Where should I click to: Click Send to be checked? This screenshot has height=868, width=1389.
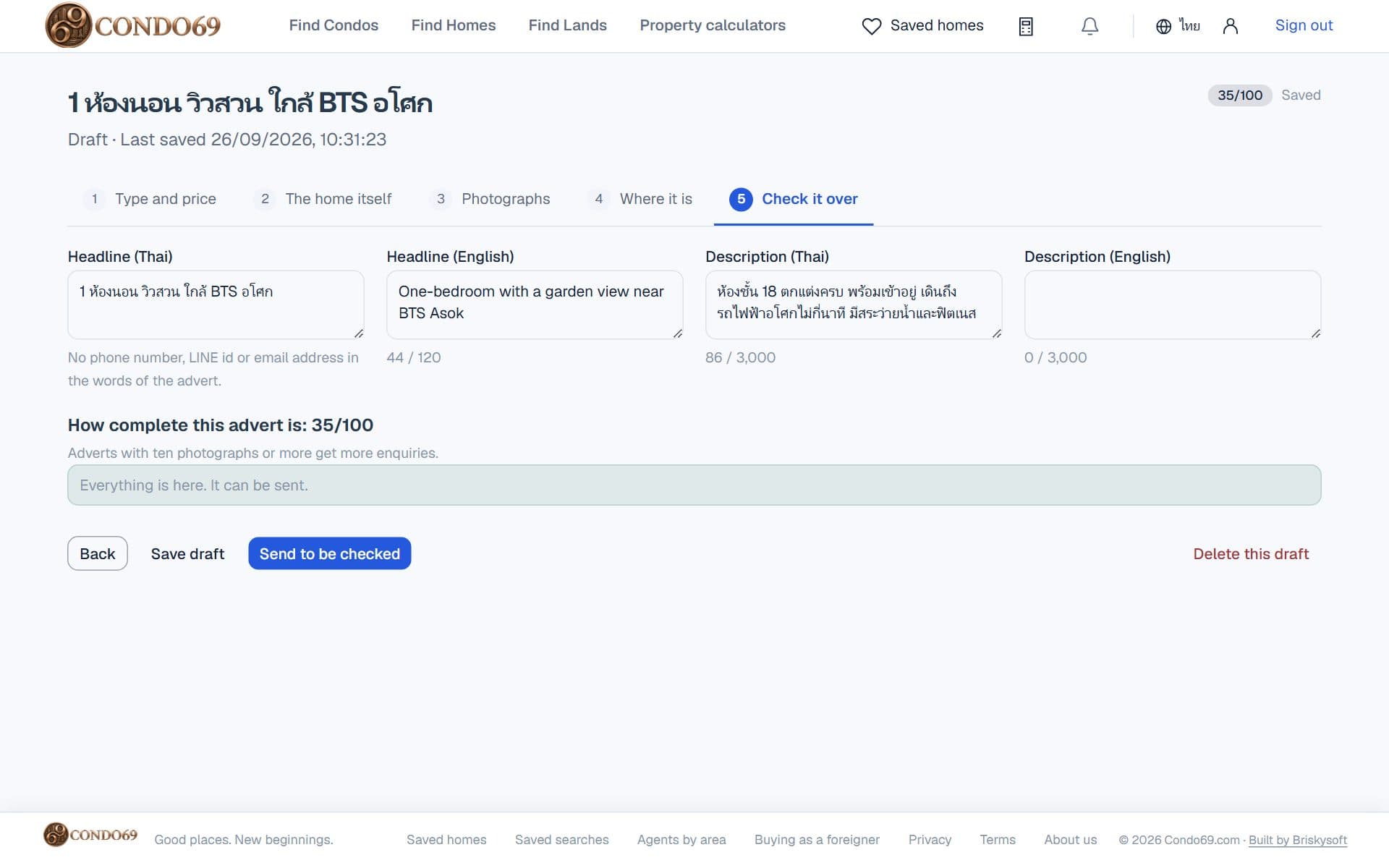pyautogui.click(x=330, y=553)
